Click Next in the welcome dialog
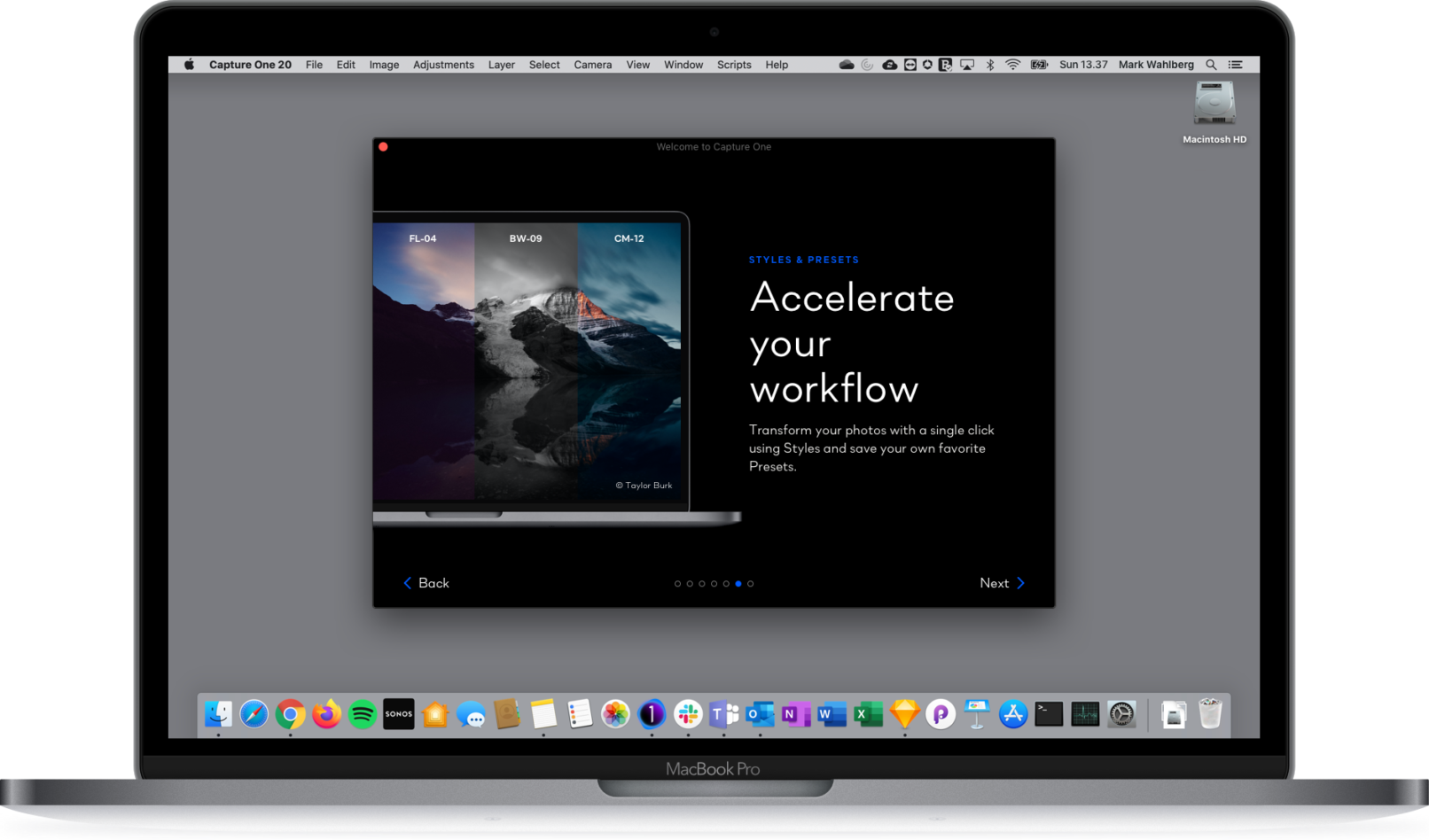This screenshot has width=1429, height=840. [x=1001, y=583]
